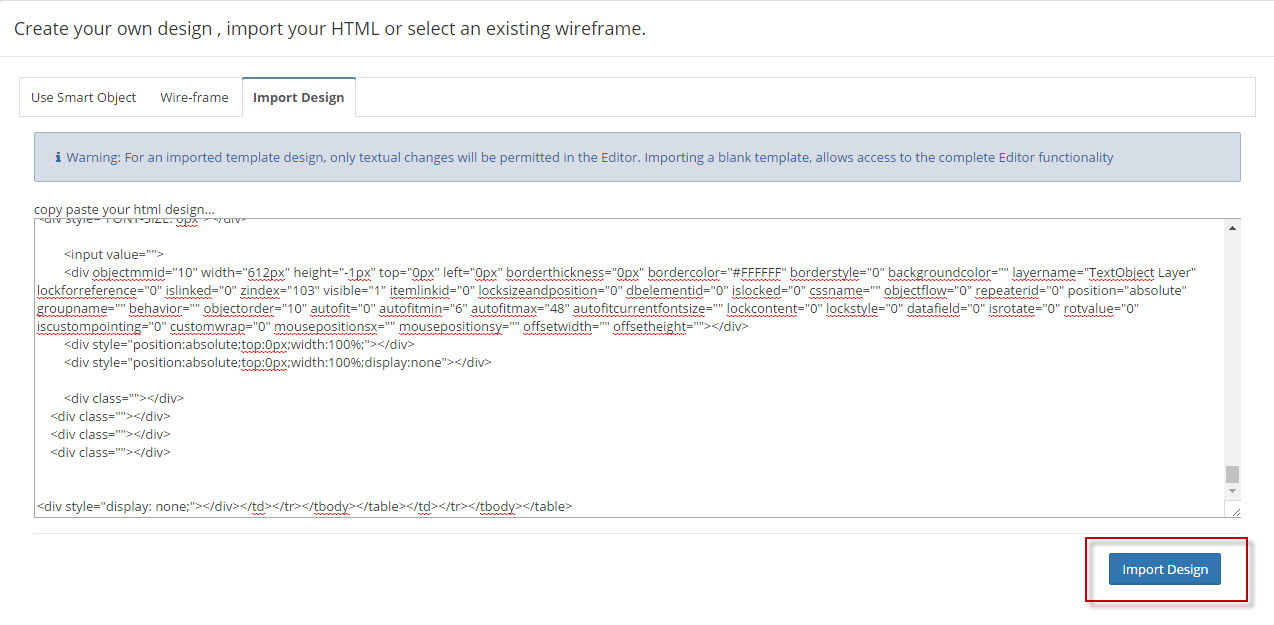This screenshot has width=1274, height=625.
Task: Click the textarea scrollbar down arrow
Action: coord(1232,492)
